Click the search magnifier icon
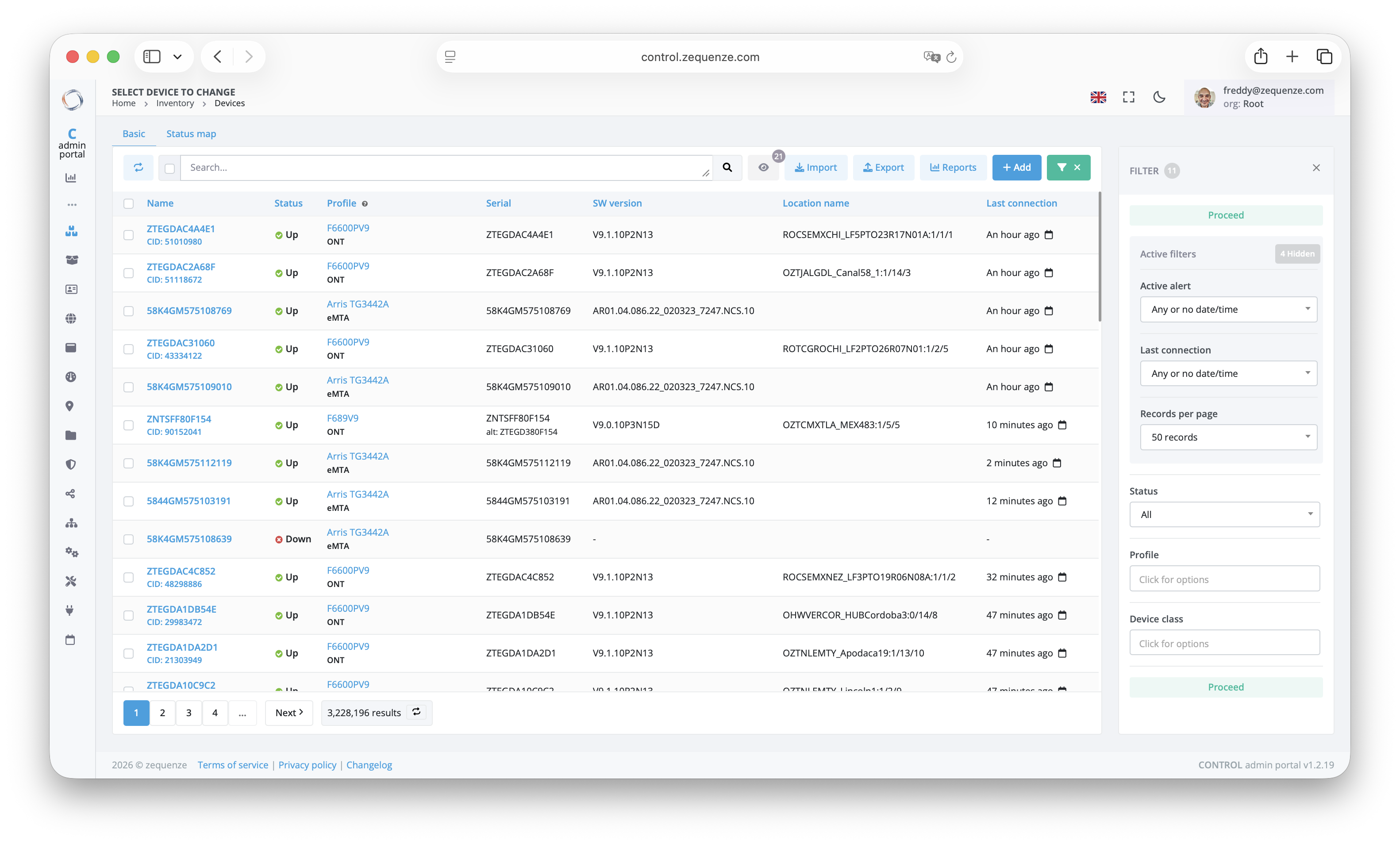The height and width of the screenshot is (844, 1400). [727, 168]
